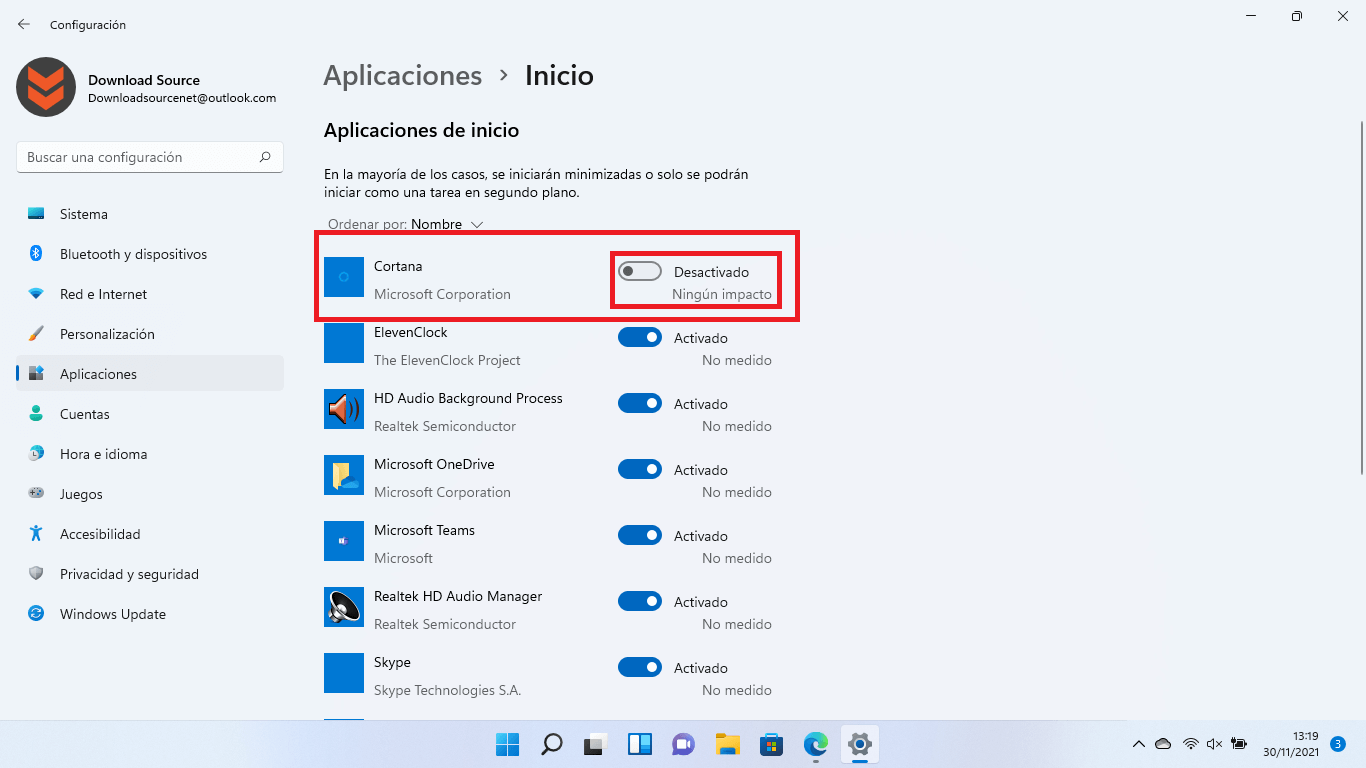
Task: Open File Explorer from taskbar
Action: [x=728, y=744]
